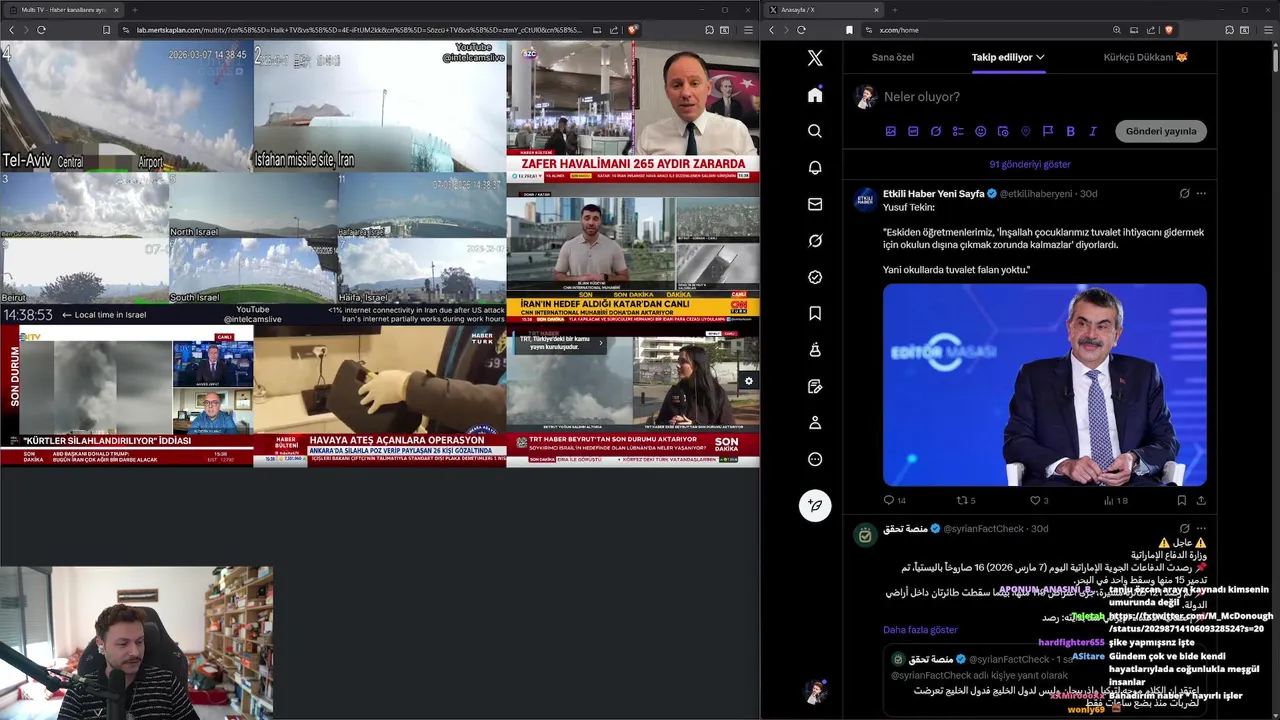
Task: Select the CNN Türk Katar live stream
Action: click(x=633, y=256)
